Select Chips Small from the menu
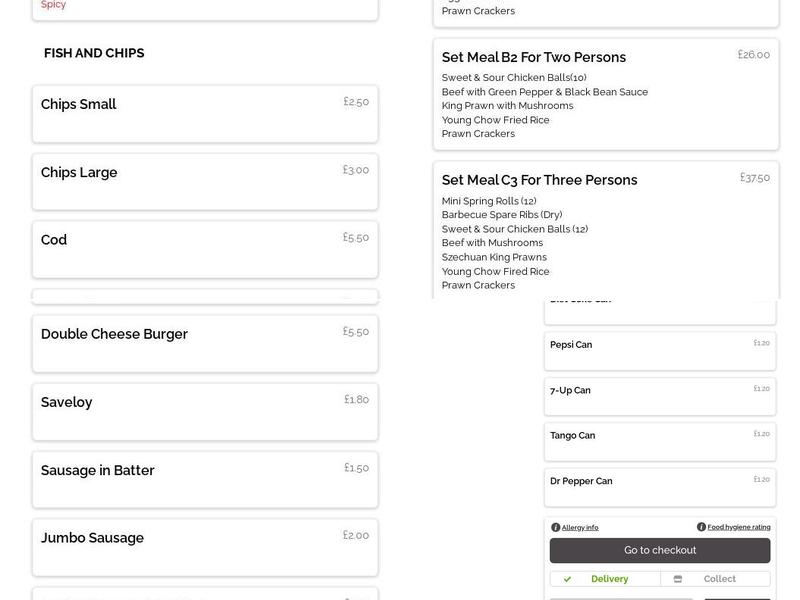The width and height of the screenshot is (800, 600). click(x=204, y=113)
